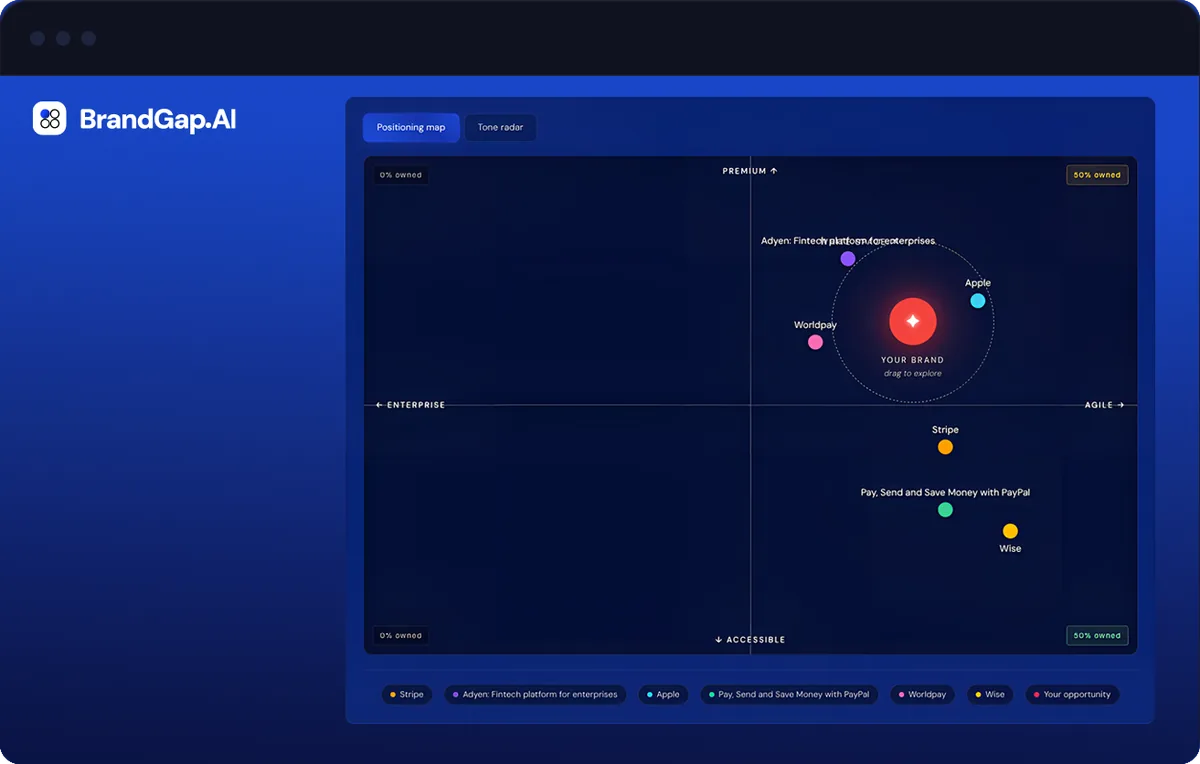Click the Wise label on the map

click(1010, 549)
